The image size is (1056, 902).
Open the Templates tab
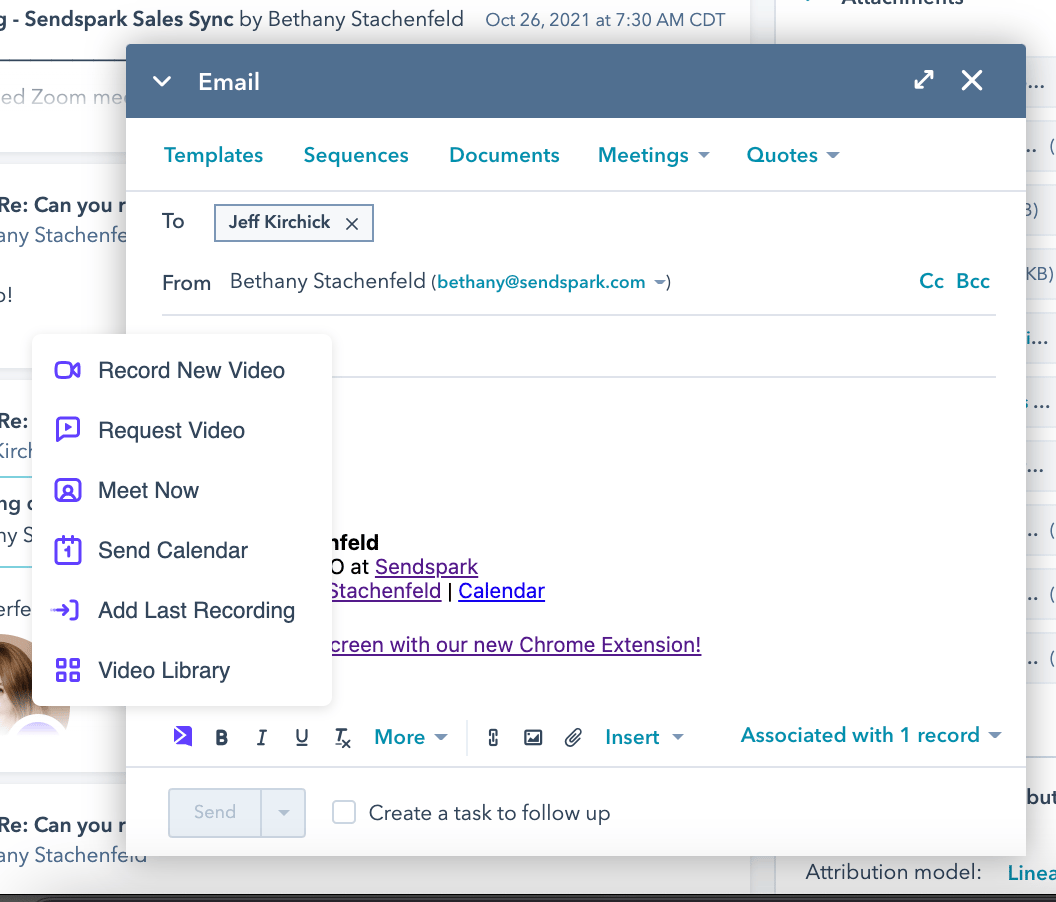point(213,155)
